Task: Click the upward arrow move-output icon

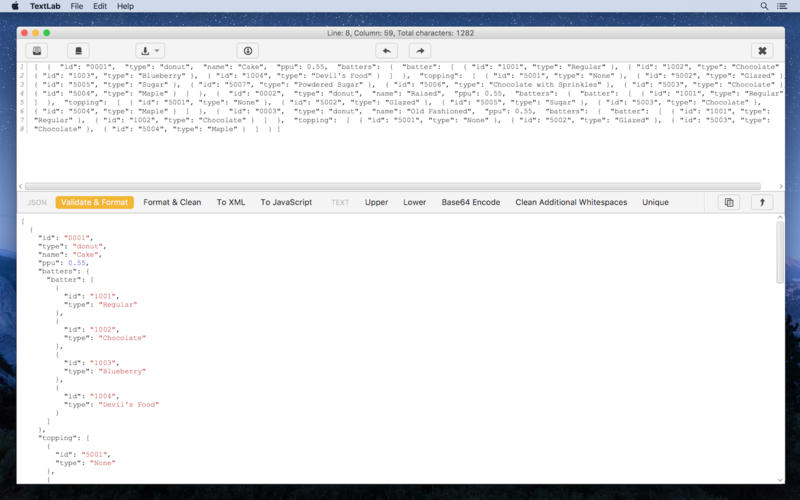Action: point(762,202)
